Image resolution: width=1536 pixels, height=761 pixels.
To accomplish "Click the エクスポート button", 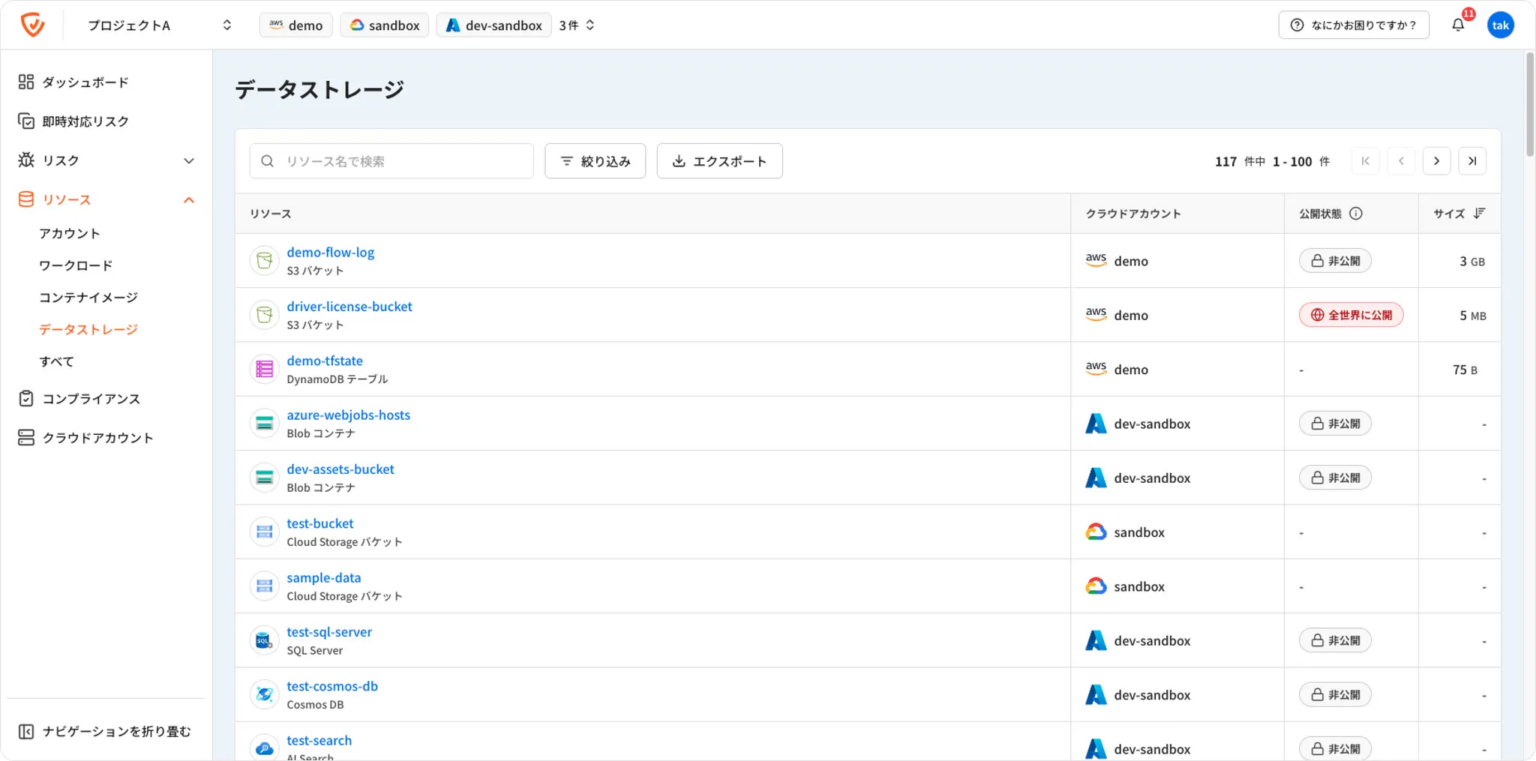I will [x=719, y=161].
